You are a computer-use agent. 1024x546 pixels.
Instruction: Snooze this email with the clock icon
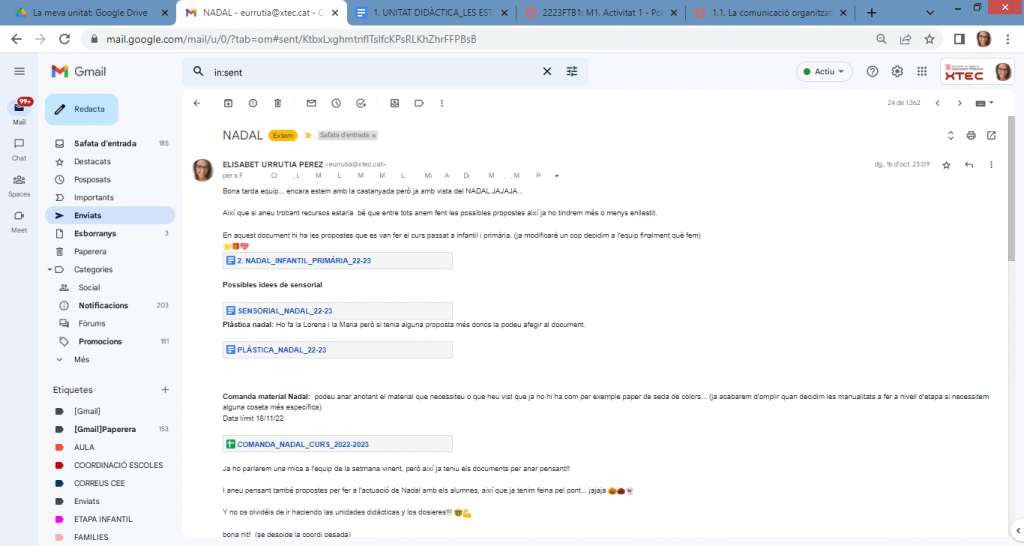click(x=336, y=103)
